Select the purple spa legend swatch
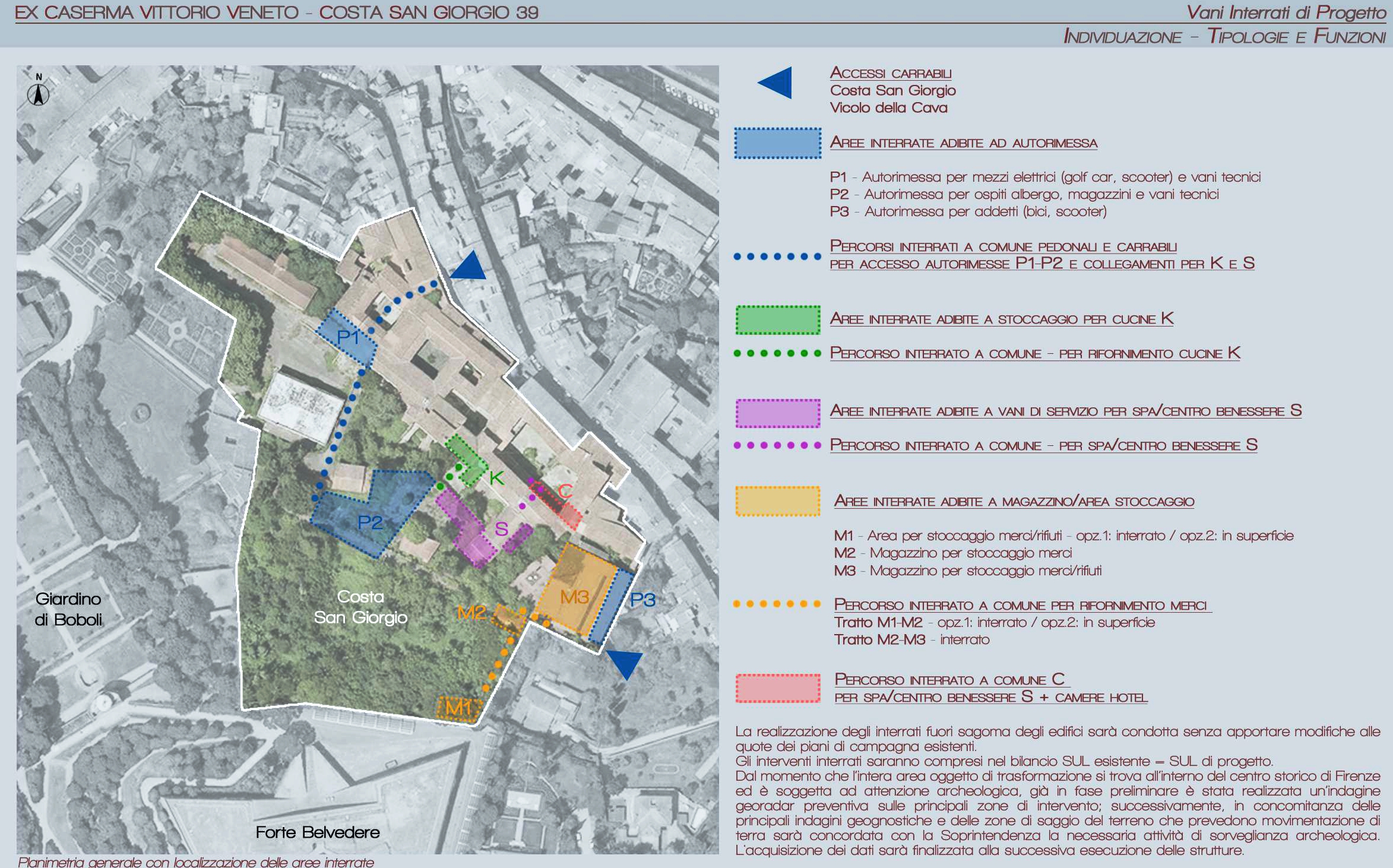 [778, 413]
